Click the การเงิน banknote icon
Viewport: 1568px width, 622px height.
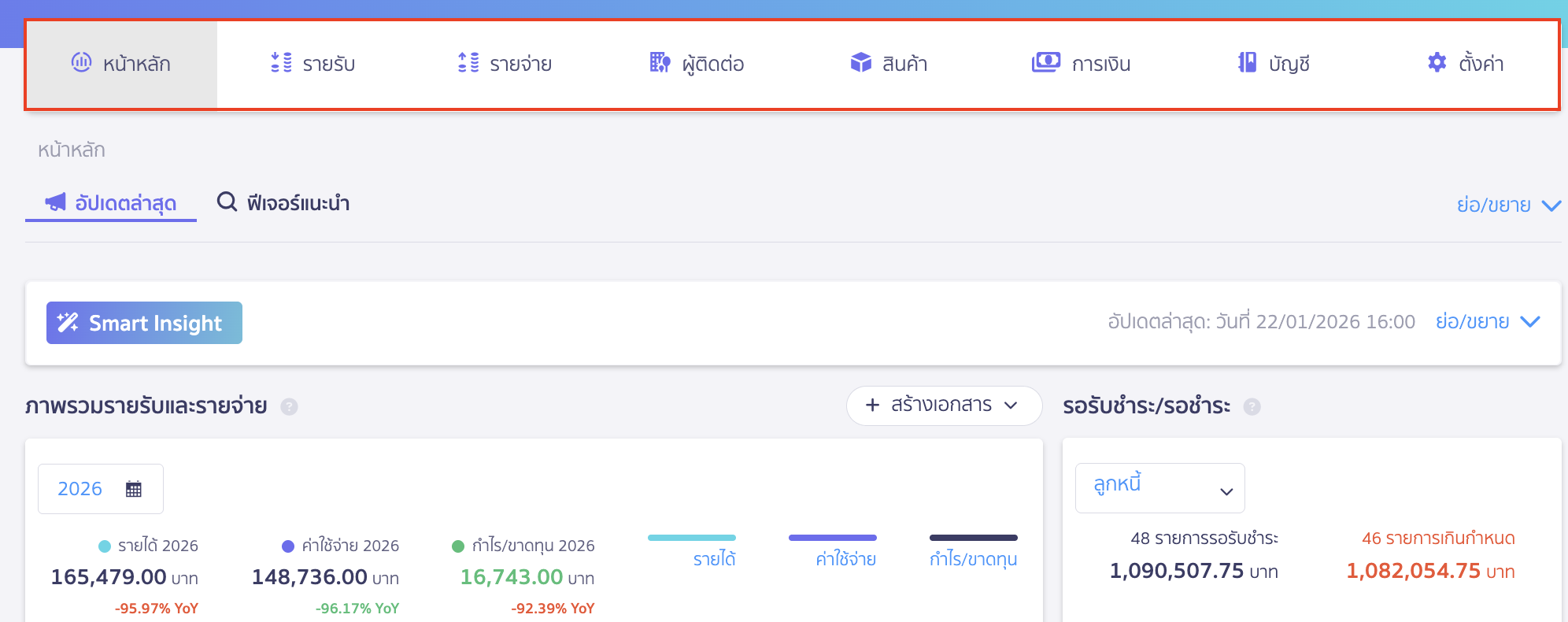[x=1046, y=62]
